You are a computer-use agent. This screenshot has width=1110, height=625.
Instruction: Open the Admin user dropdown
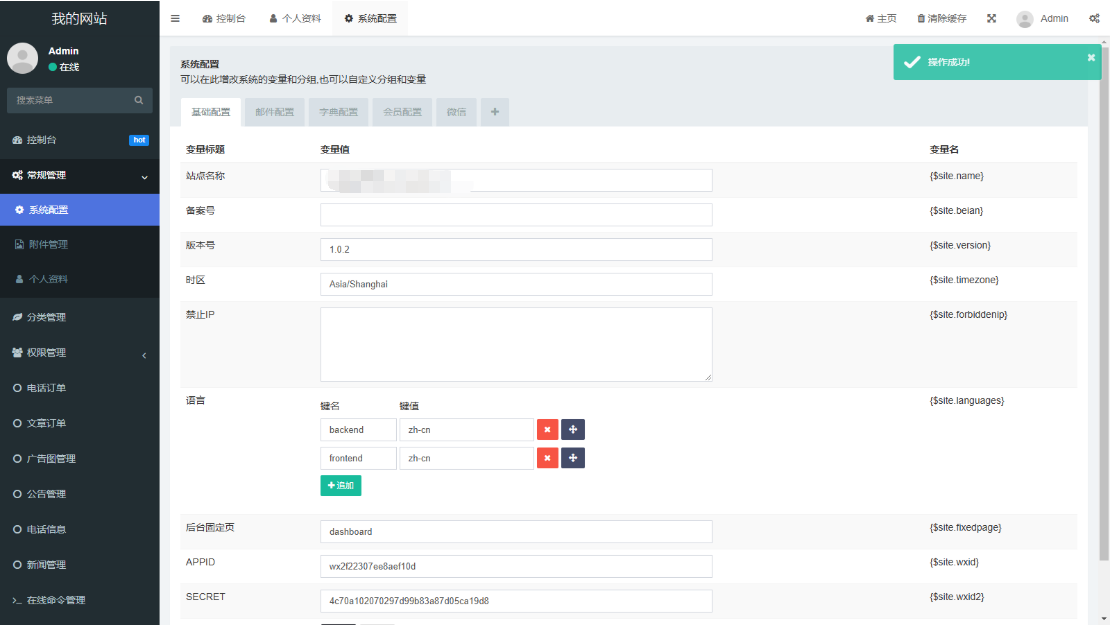(1042, 19)
